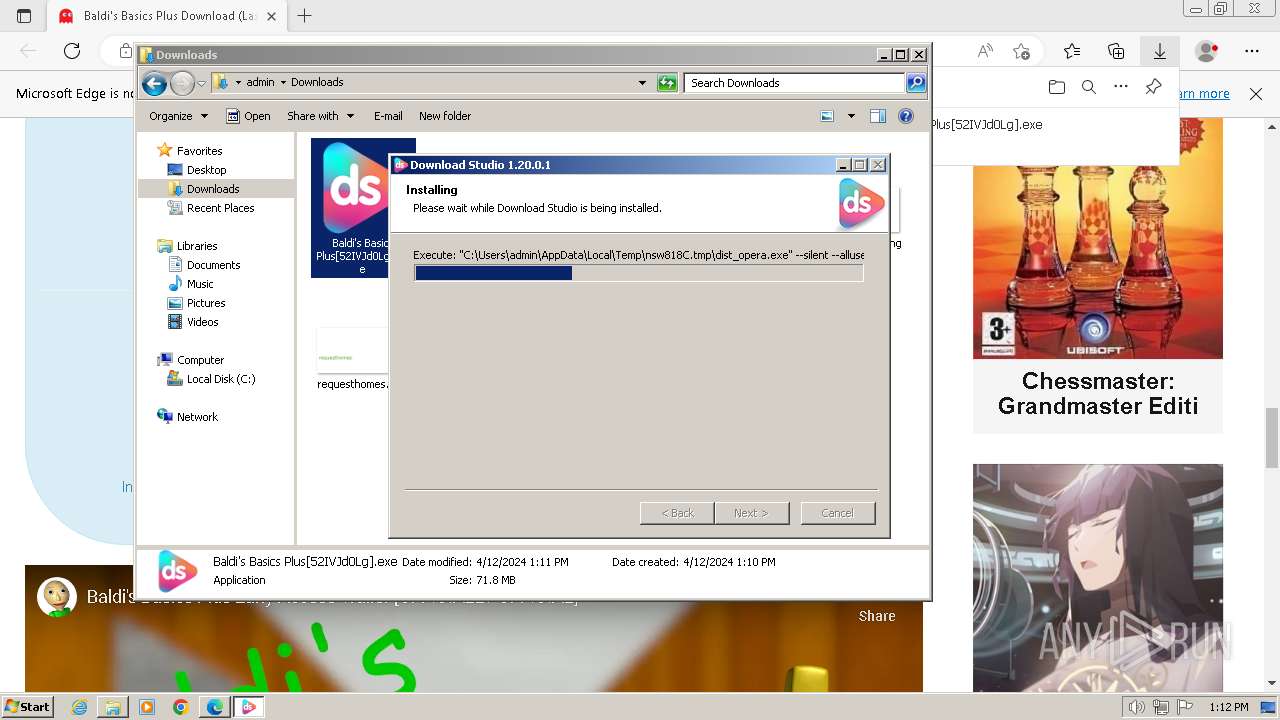Expand the Share with menu
The image size is (1280, 720).
[x=320, y=116]
